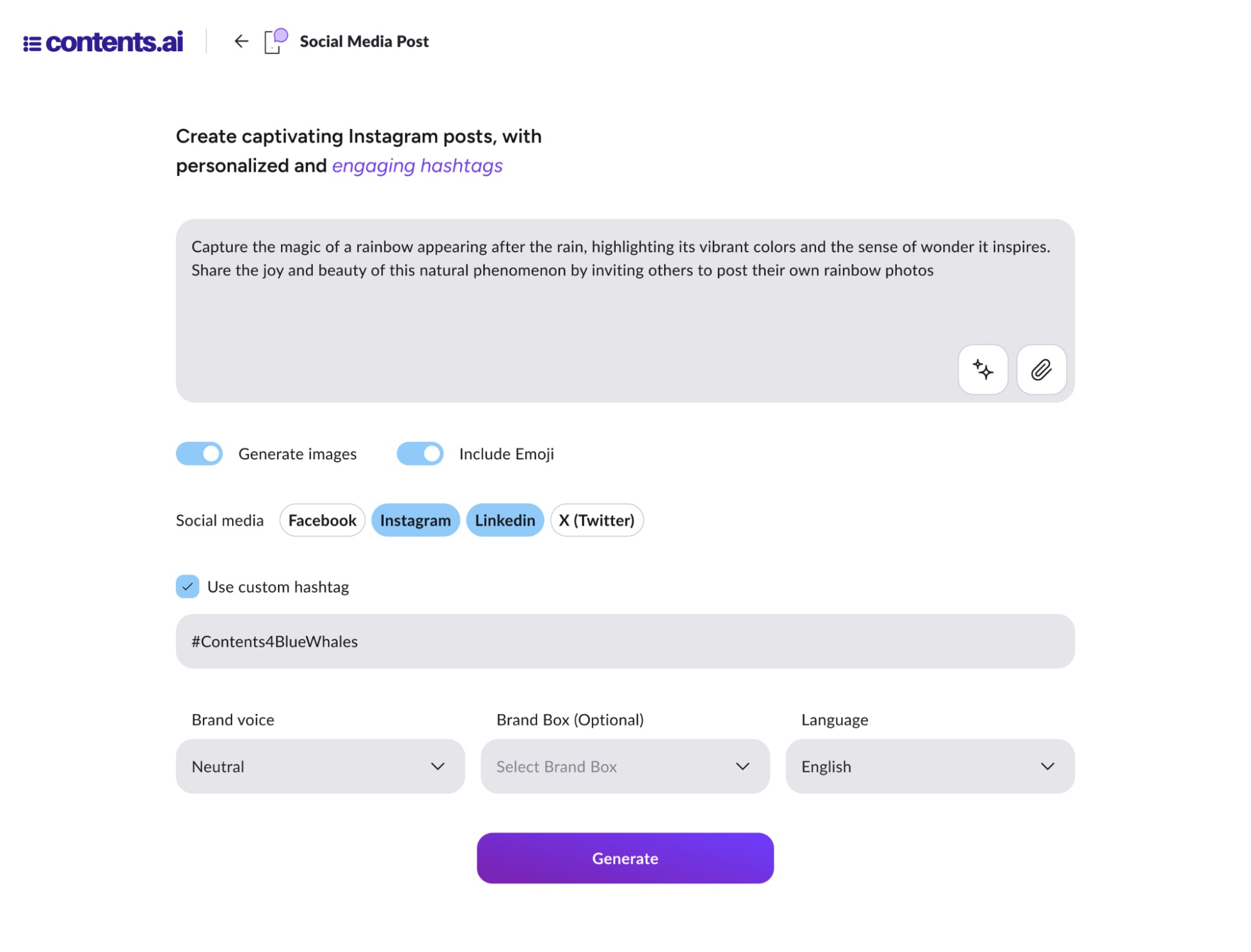Expand the Select Brand Box dropdown

coord(625,766)
